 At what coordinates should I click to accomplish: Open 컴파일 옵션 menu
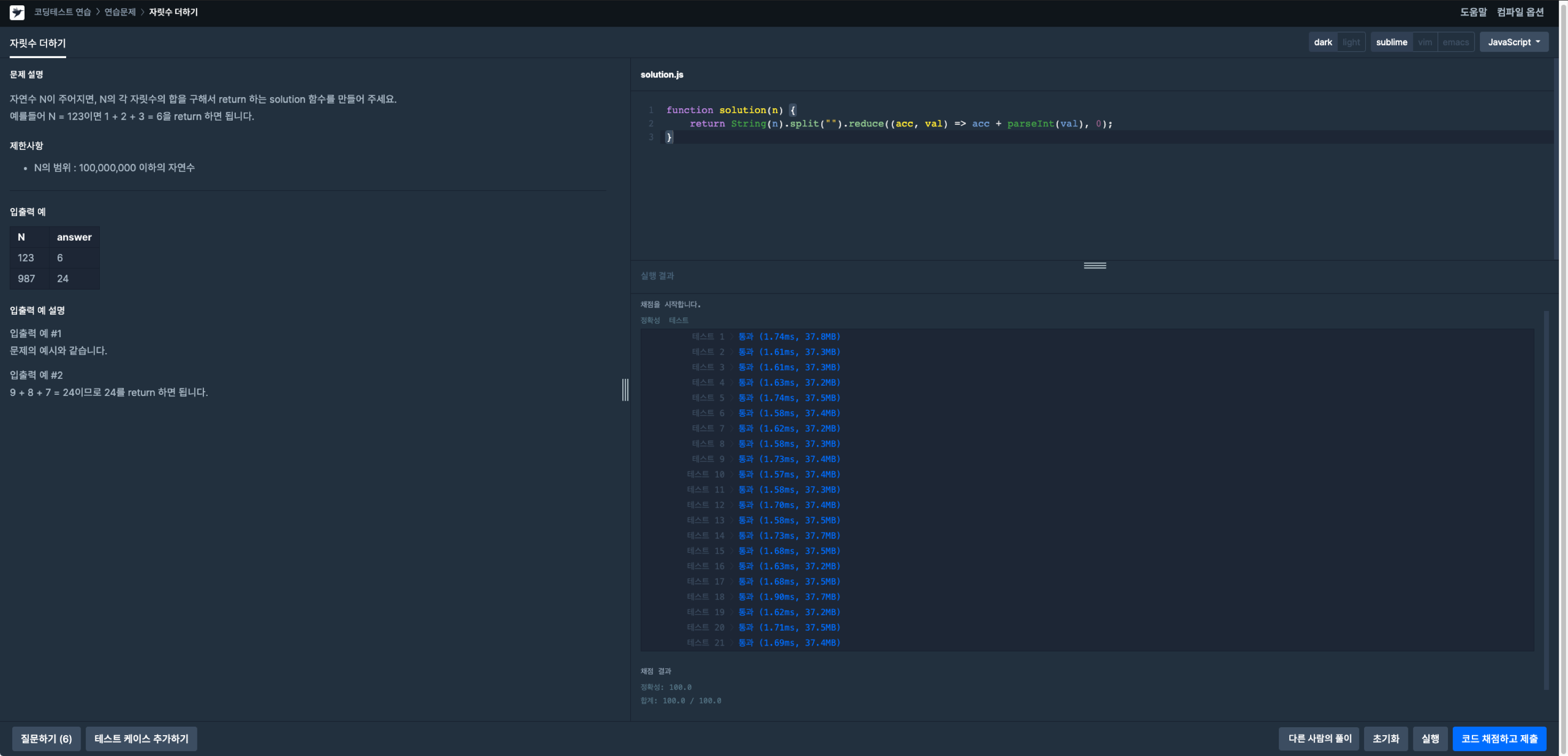1520,12
